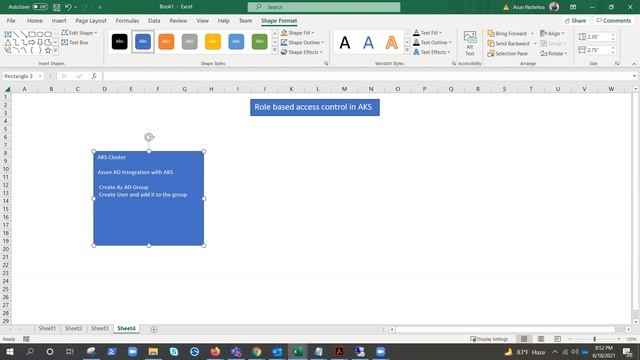Apply the gray Abc shape style
Viewport: 640px width, 360px height.
(189, 41)
